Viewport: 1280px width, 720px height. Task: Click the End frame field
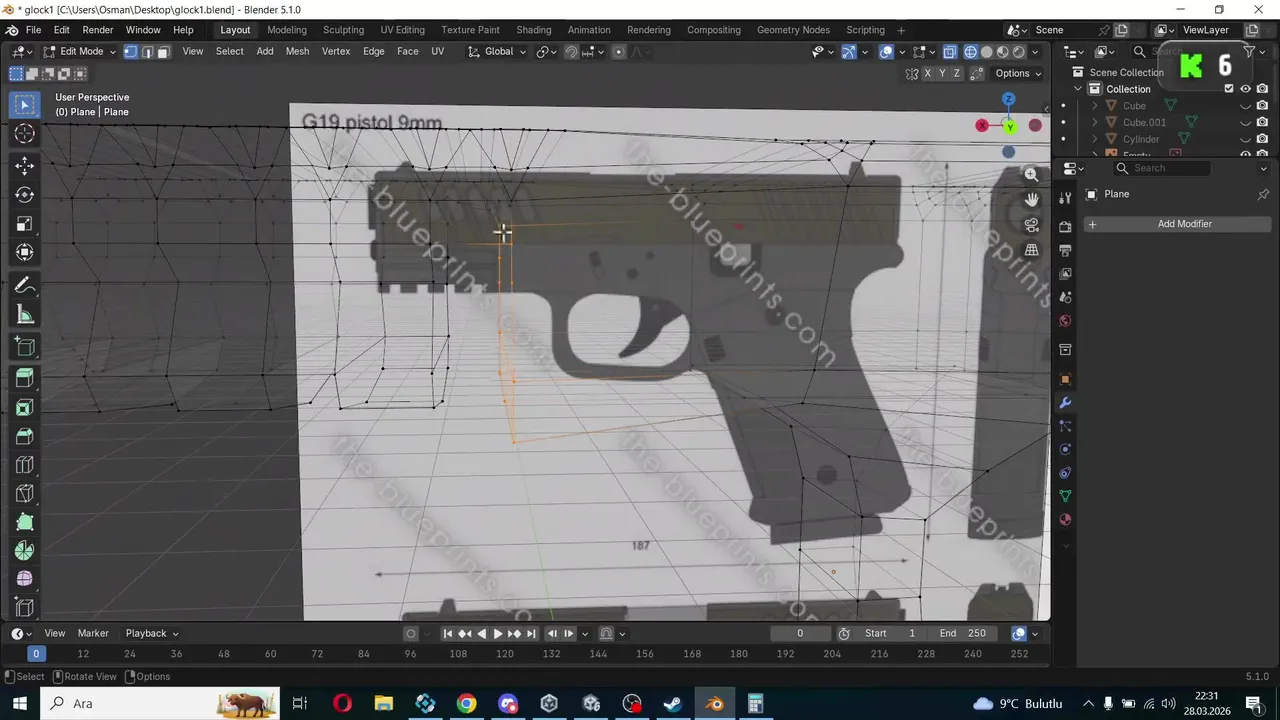click(962, 633)
